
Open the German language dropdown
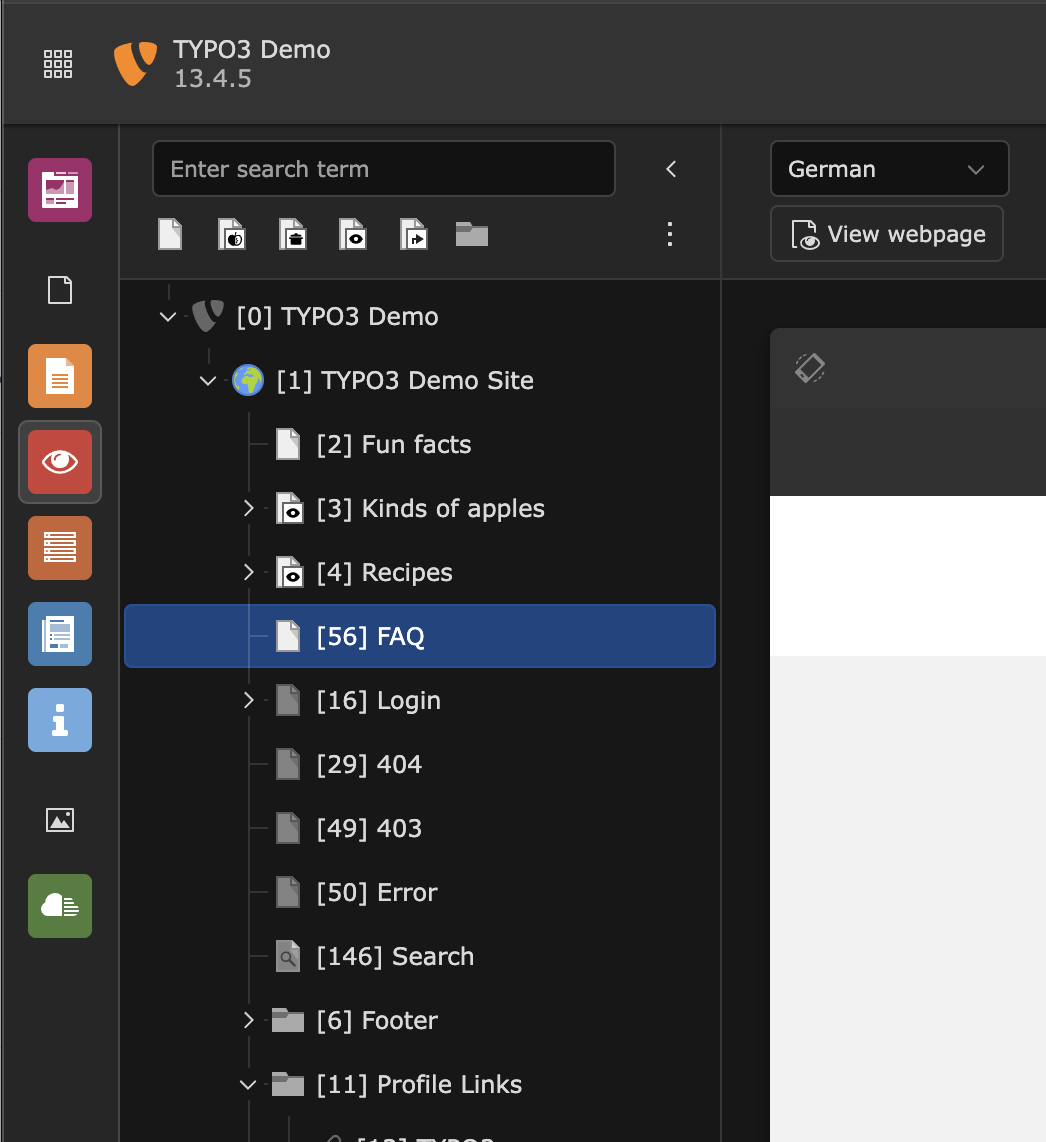[x=889, y=169]
